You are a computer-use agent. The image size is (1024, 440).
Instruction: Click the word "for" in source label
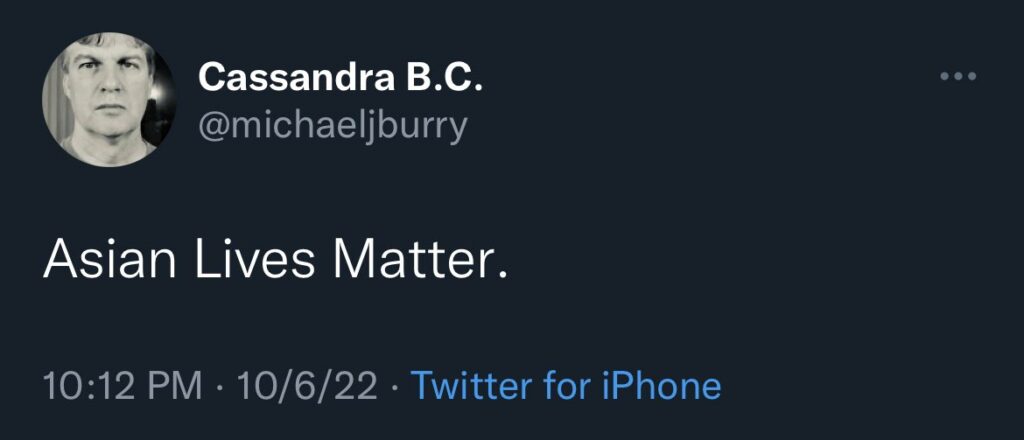(565, 385)
